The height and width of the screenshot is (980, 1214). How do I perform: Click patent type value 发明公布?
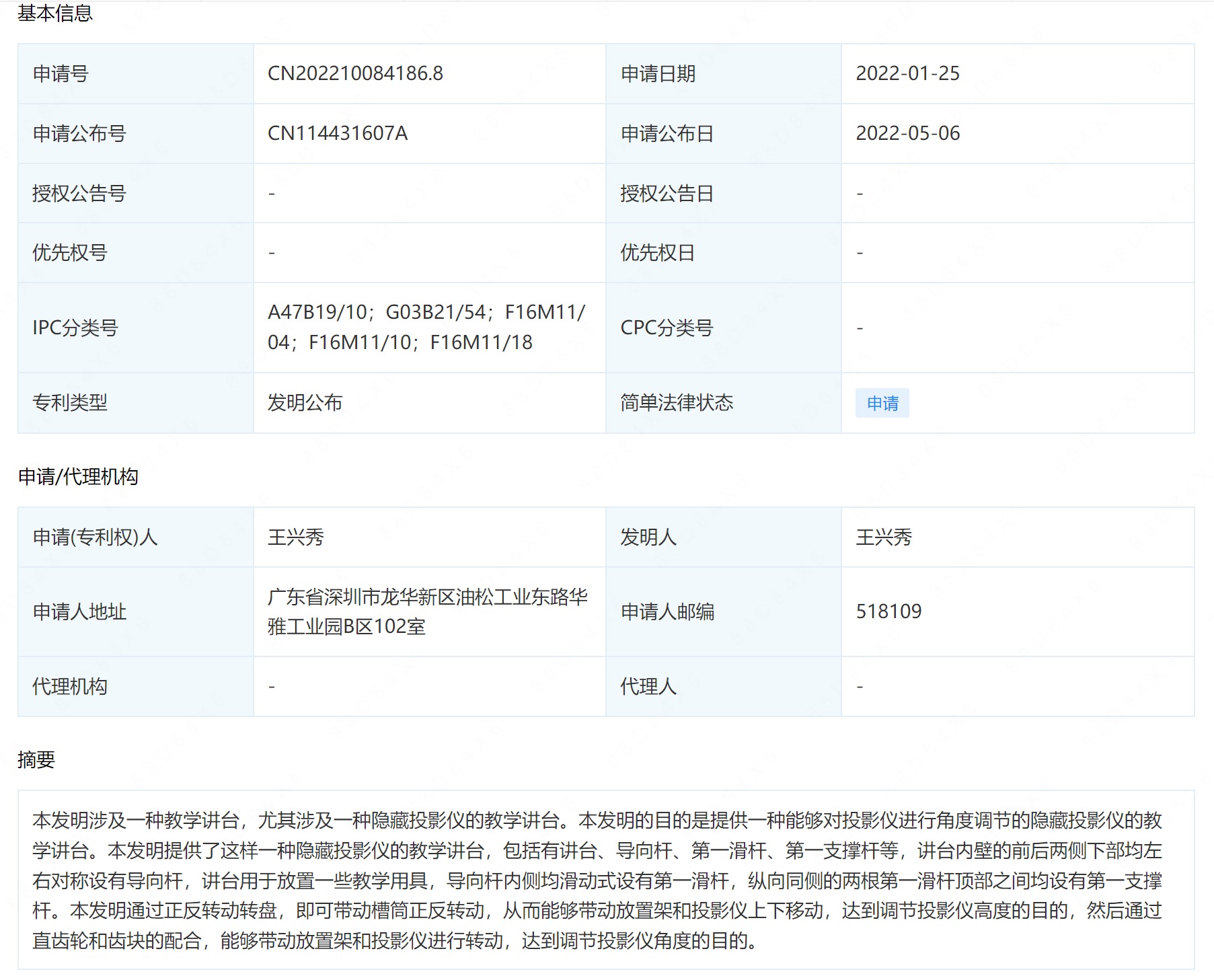(x=305, y=402)
